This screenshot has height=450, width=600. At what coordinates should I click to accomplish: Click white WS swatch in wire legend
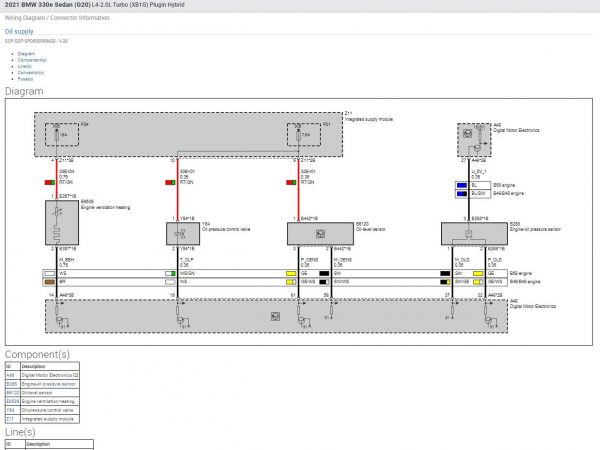pyautogui.click(x=50, y=274)
